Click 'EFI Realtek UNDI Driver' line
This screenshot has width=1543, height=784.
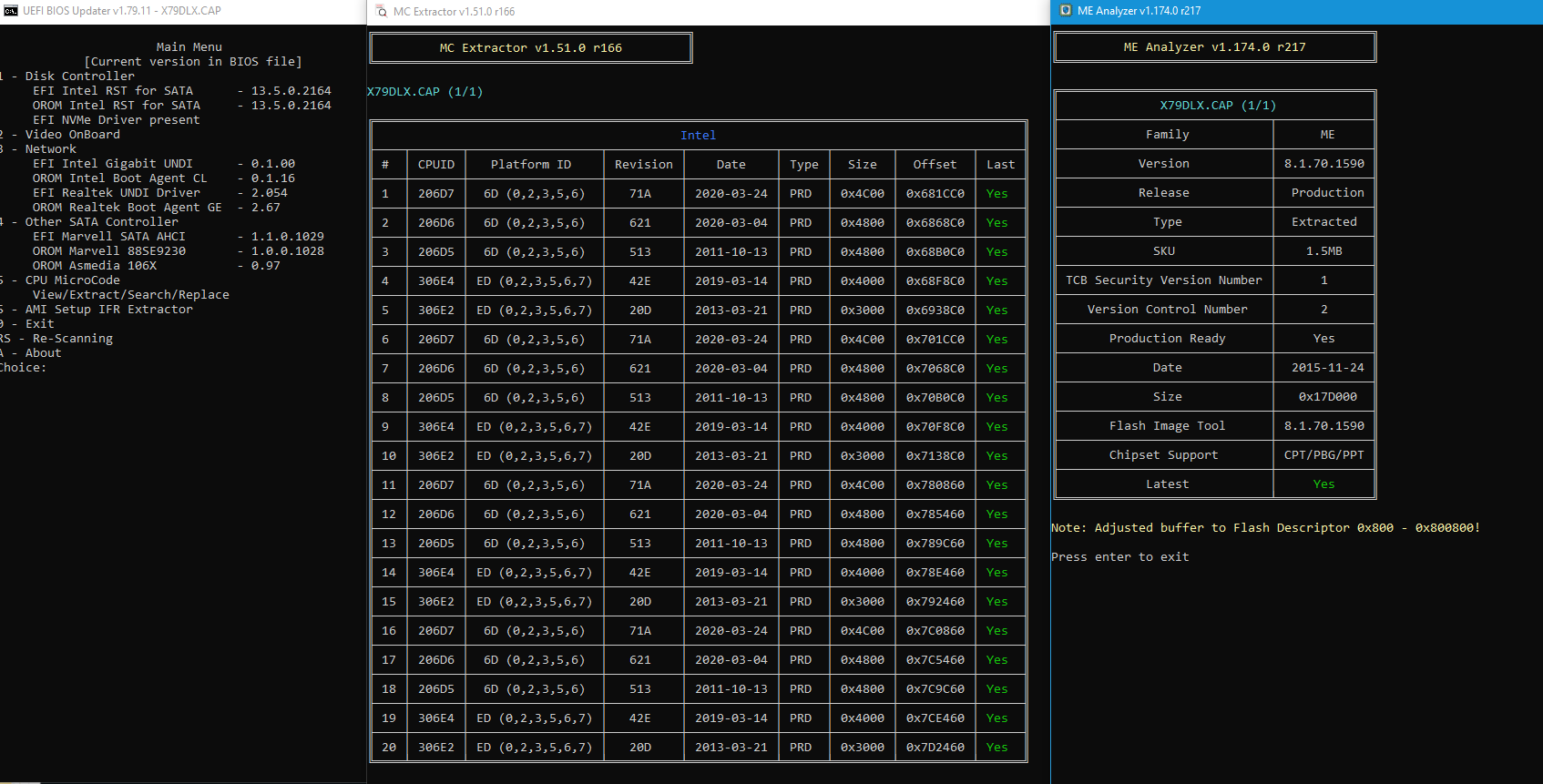point(160,193)
